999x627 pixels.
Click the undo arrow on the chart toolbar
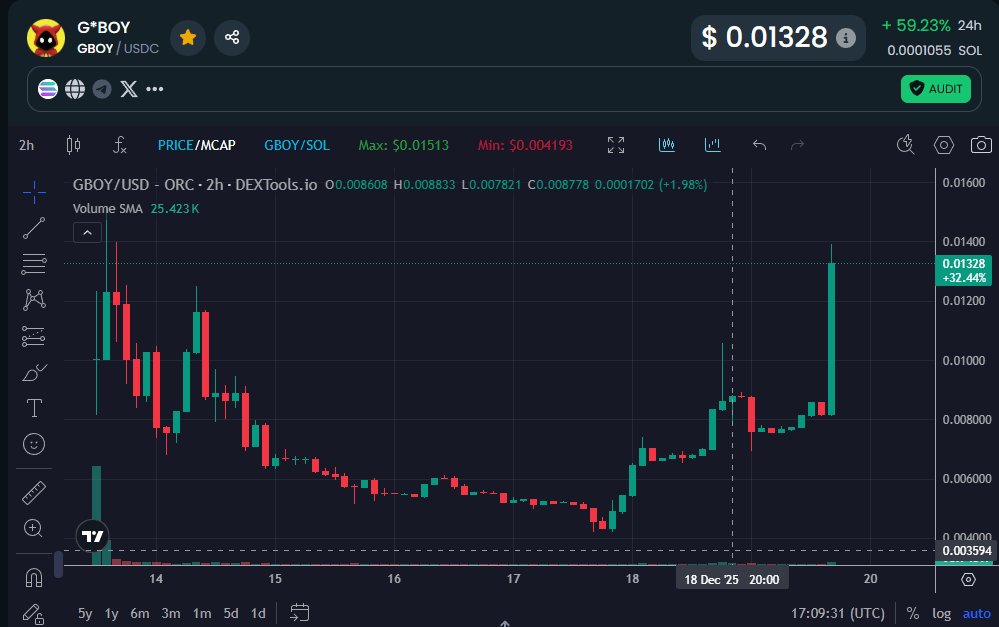pyautogui.click(x=758, y=145)
